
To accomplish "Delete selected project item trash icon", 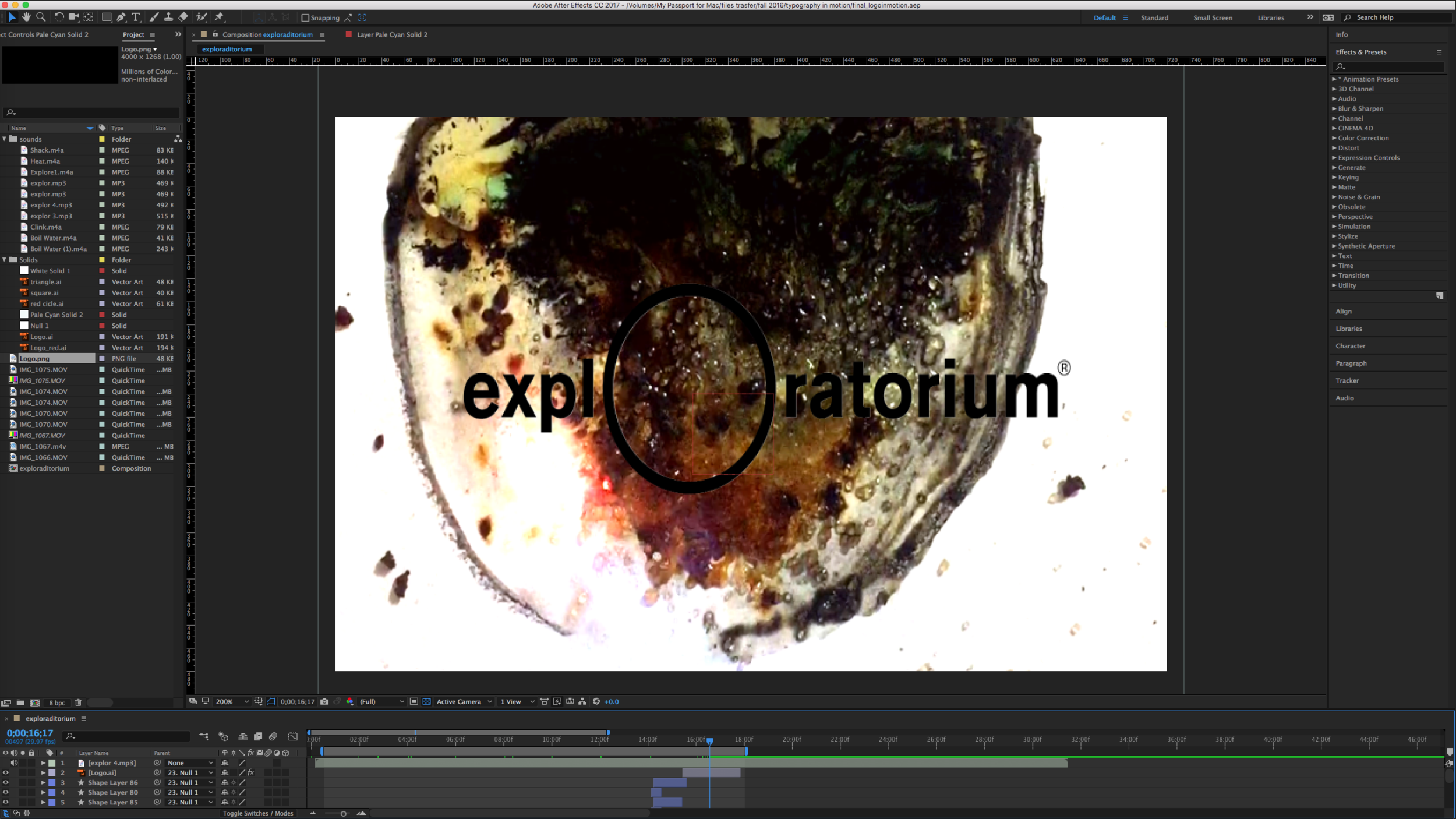I will coord(78,702).
